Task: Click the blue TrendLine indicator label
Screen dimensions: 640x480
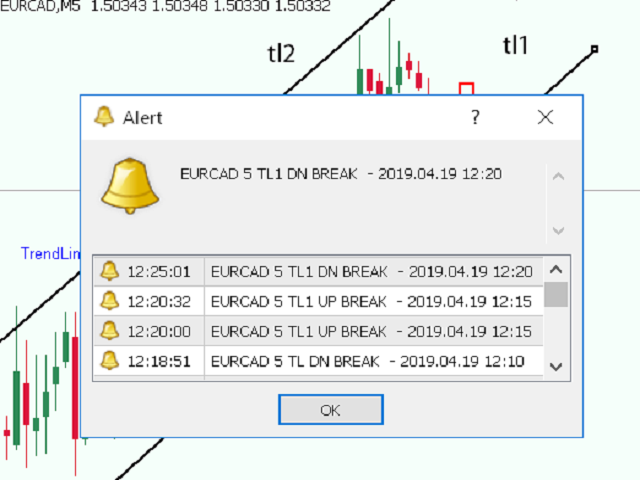Action: click(51, 253)
